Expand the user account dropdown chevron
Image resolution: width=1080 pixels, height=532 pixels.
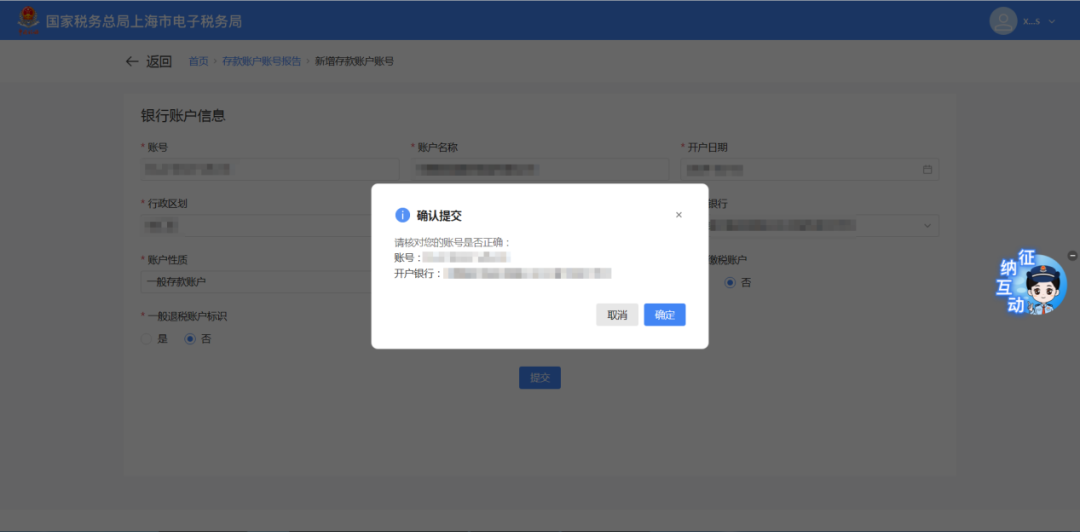[1052, 21]
